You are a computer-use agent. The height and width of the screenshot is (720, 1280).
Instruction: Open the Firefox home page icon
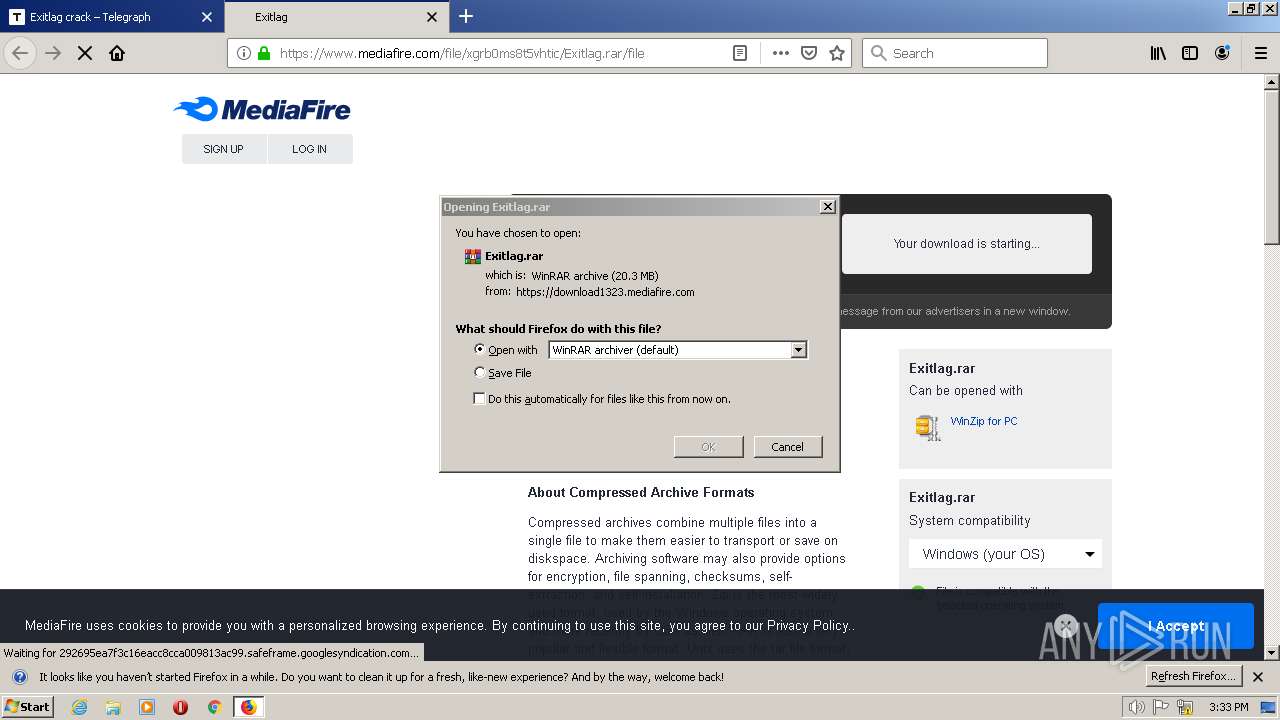point(117,53)
